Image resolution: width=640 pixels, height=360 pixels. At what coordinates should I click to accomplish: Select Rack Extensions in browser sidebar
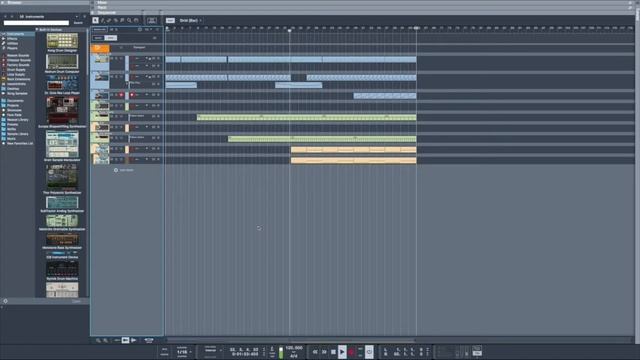pos(18,79)
